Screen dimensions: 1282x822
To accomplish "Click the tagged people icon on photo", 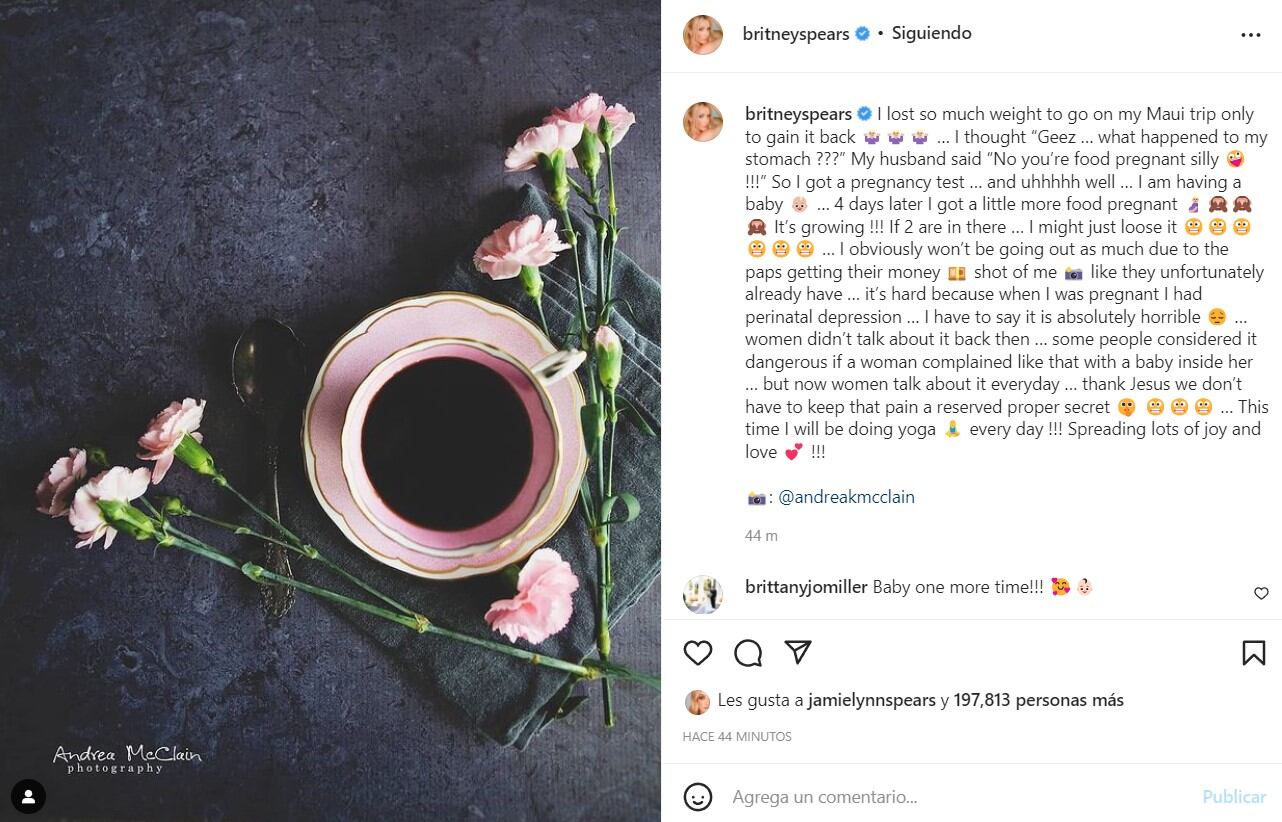I will tap(29, 797).
